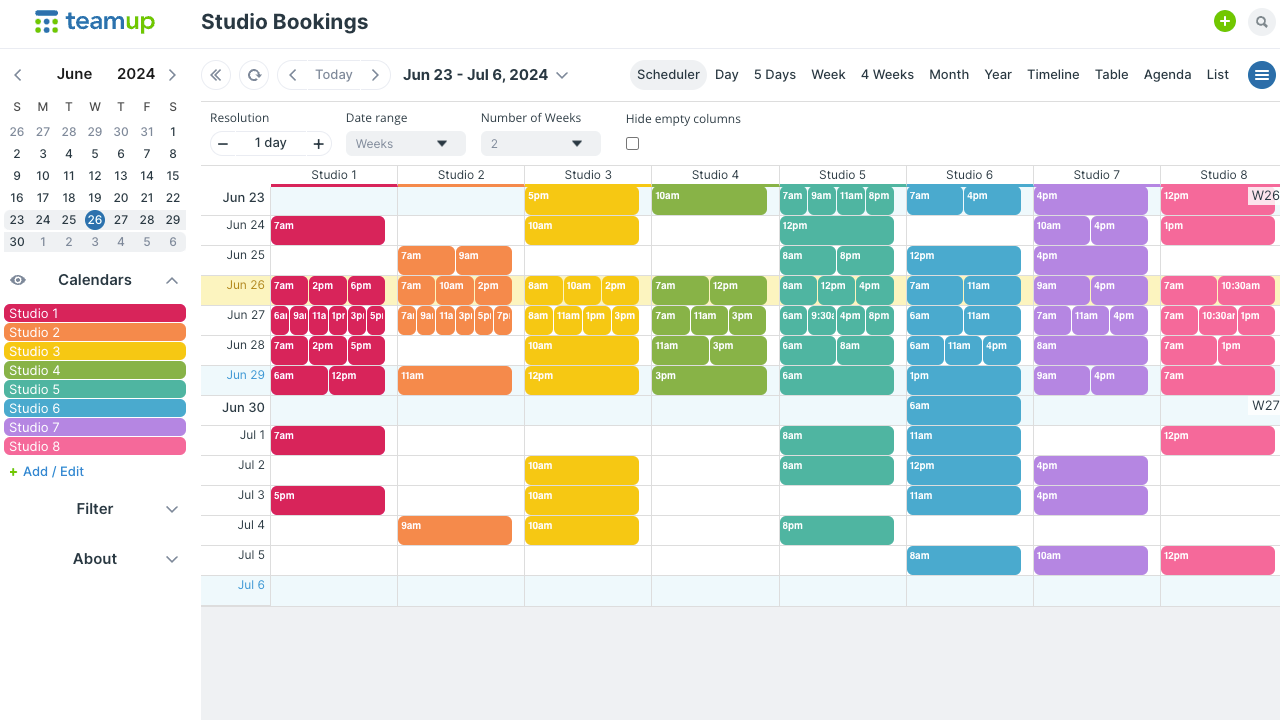Image resolution: width=1280 pixels, height=720 pixels.
Task: Switch to Week view
Action: pos(828,75)
